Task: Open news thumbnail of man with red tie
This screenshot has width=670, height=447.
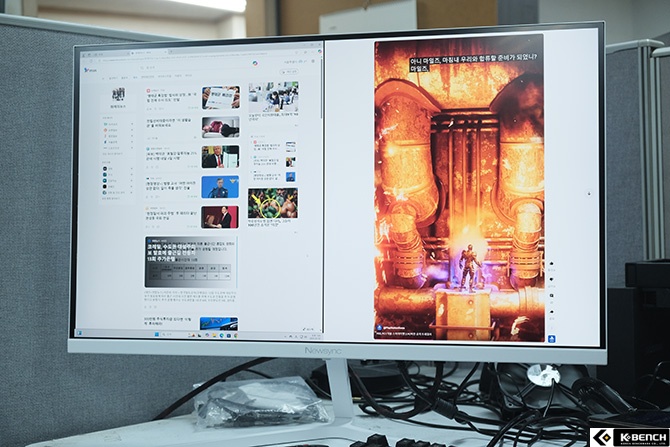Action: point(220,157)
